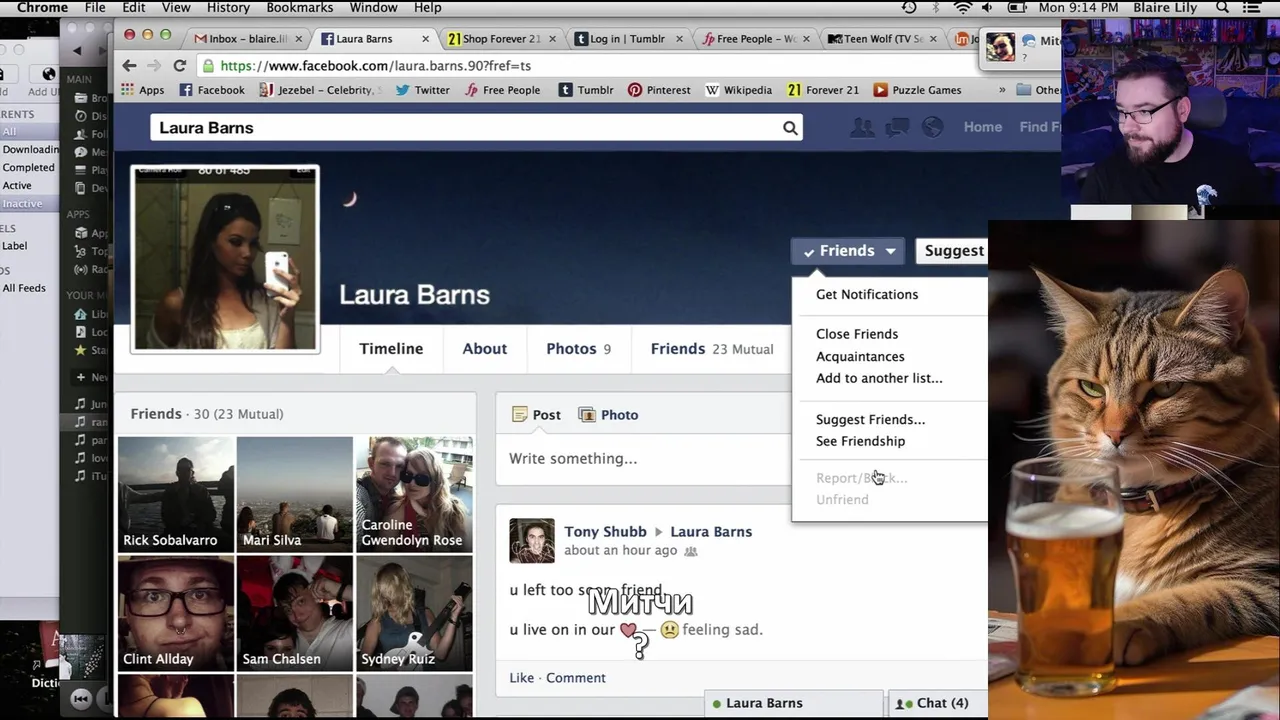Open the Tumblr bookmark

pos(586,90)
